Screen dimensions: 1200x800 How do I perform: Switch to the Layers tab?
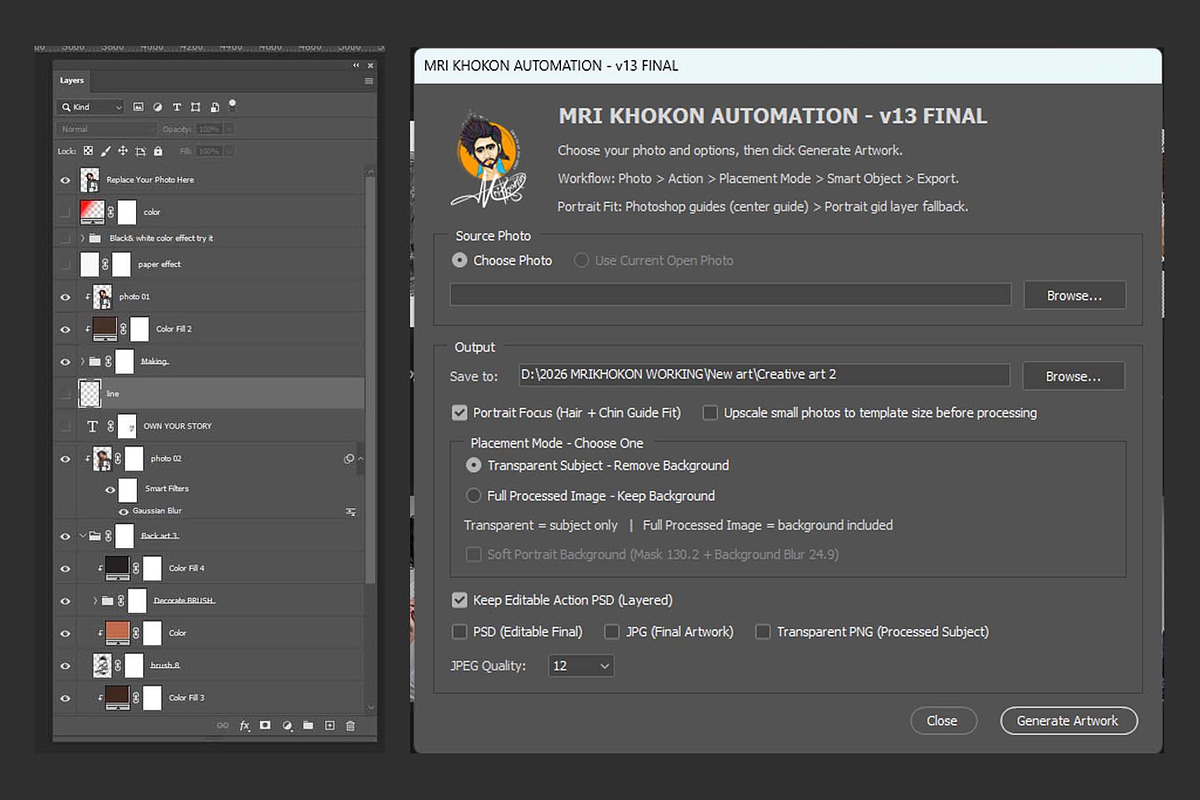[x=72, y=80]
